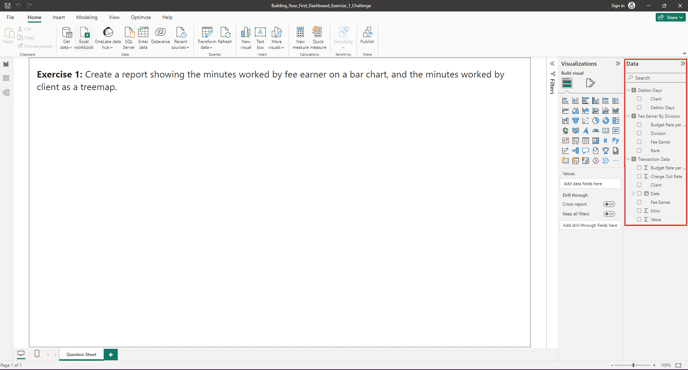
Task: Open the More visuals dropdown
Action: tap(276, 38)
